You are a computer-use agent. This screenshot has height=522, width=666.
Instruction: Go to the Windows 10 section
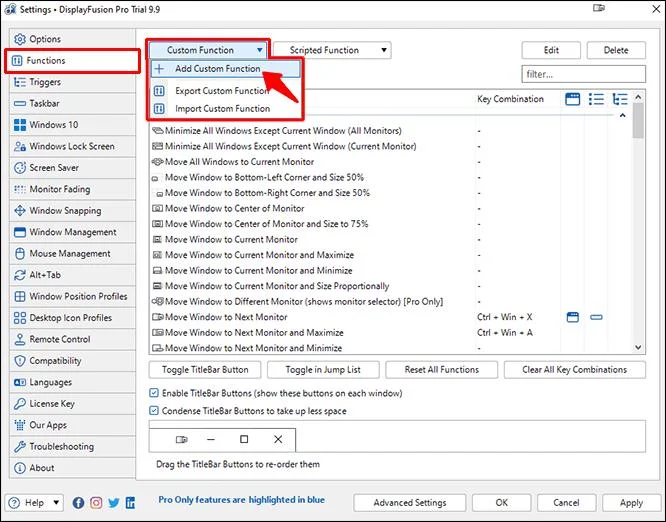(x=72, y=125)
